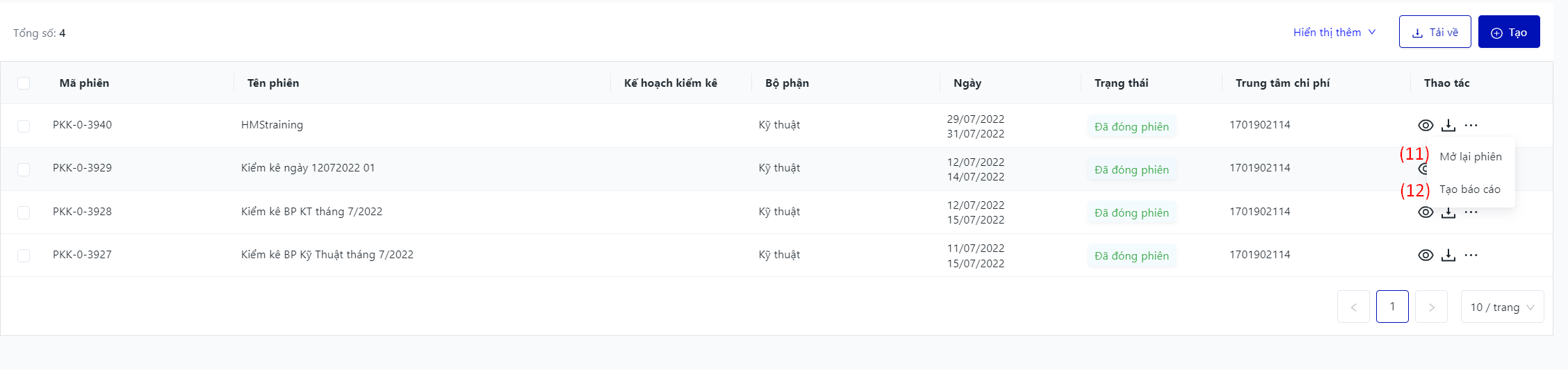Viewport: 1568px width, 370px height.
Task: Tick the select-all checkbox in table header
Action: 24,83
